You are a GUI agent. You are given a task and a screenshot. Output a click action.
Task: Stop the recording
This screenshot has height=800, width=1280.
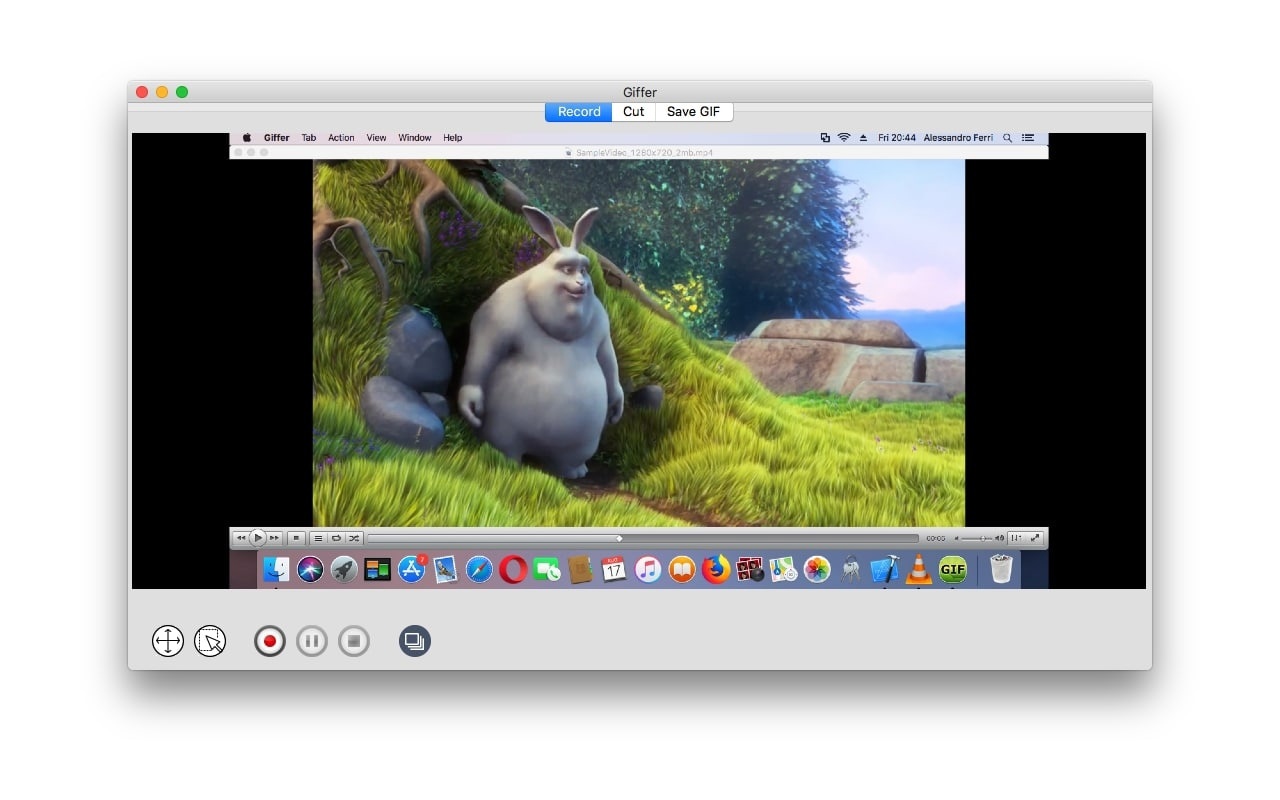pos(354,641)
